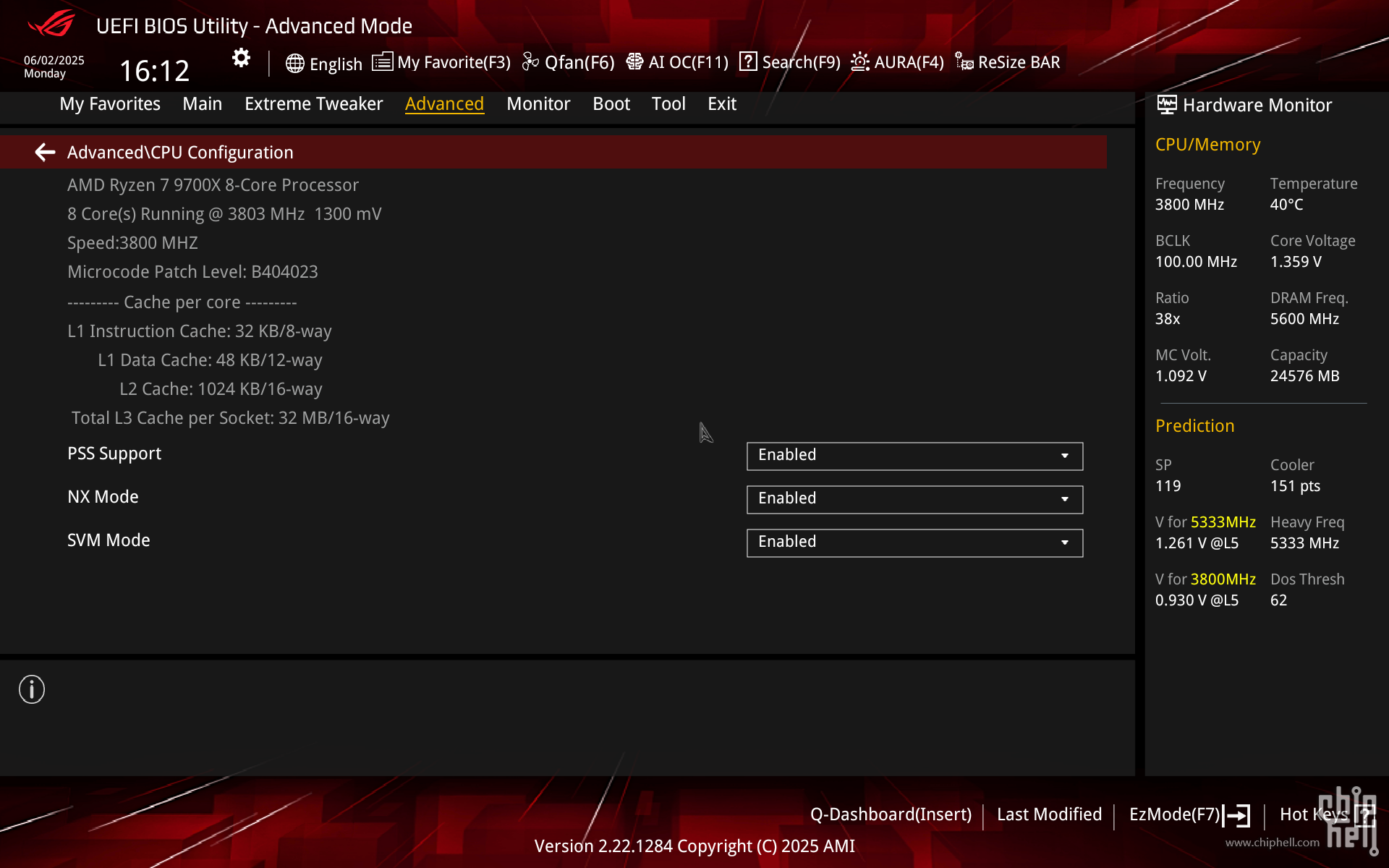
Task: Change language via English button
Action: click(x=336, y=64)
